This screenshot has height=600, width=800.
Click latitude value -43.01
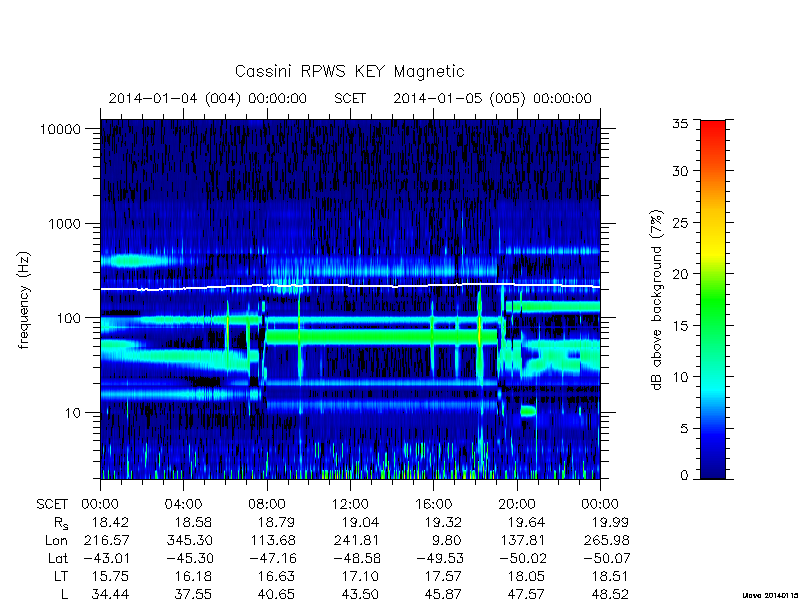tap(105, 558)
